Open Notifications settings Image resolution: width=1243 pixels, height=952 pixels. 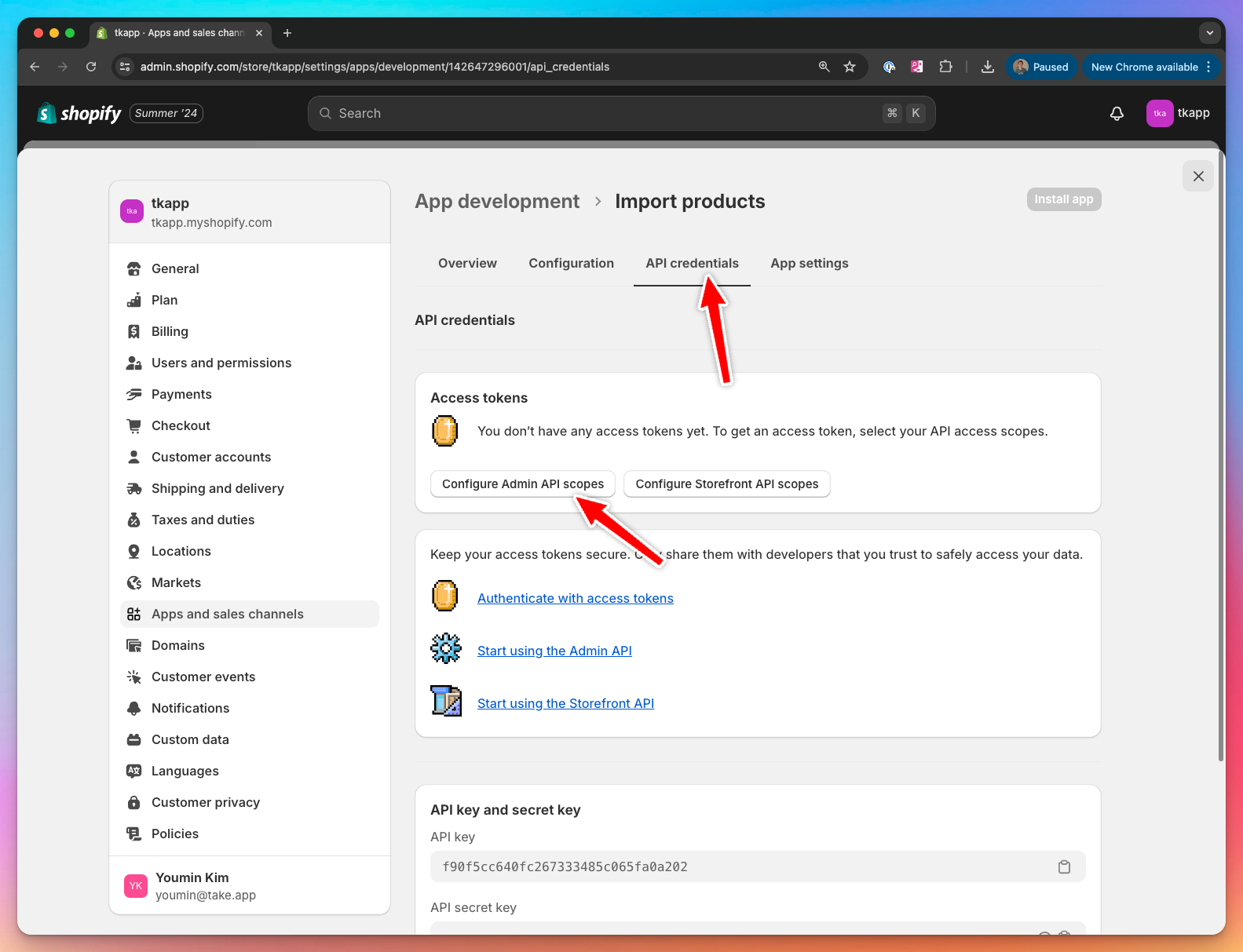coord(250,708)
